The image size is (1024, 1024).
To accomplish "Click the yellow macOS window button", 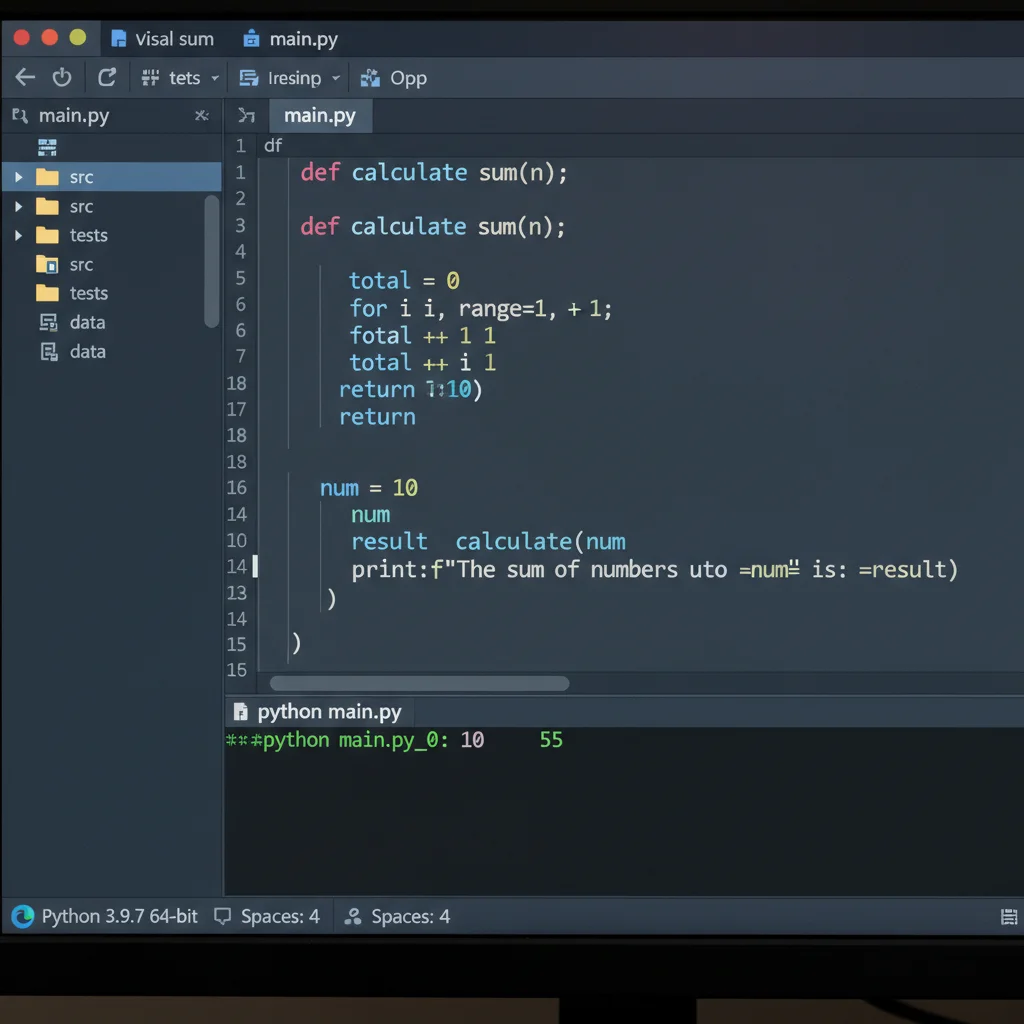I will point(78,37).
